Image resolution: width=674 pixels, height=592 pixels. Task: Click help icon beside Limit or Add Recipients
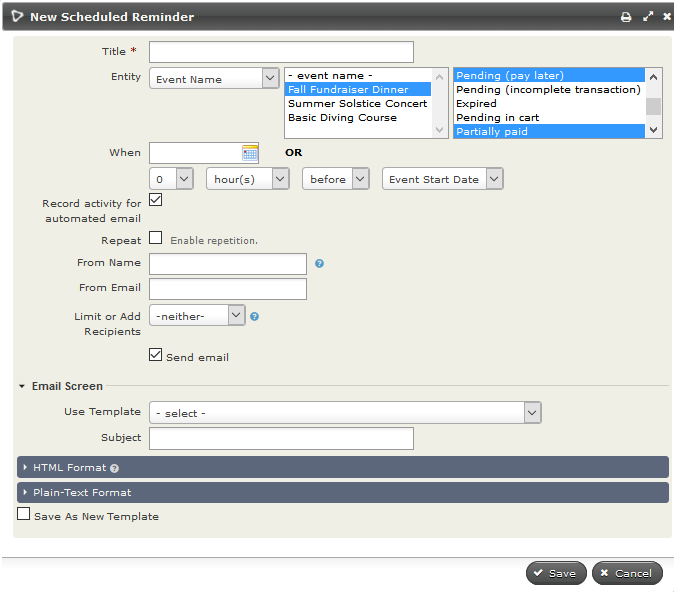click(x=255, y=316)
